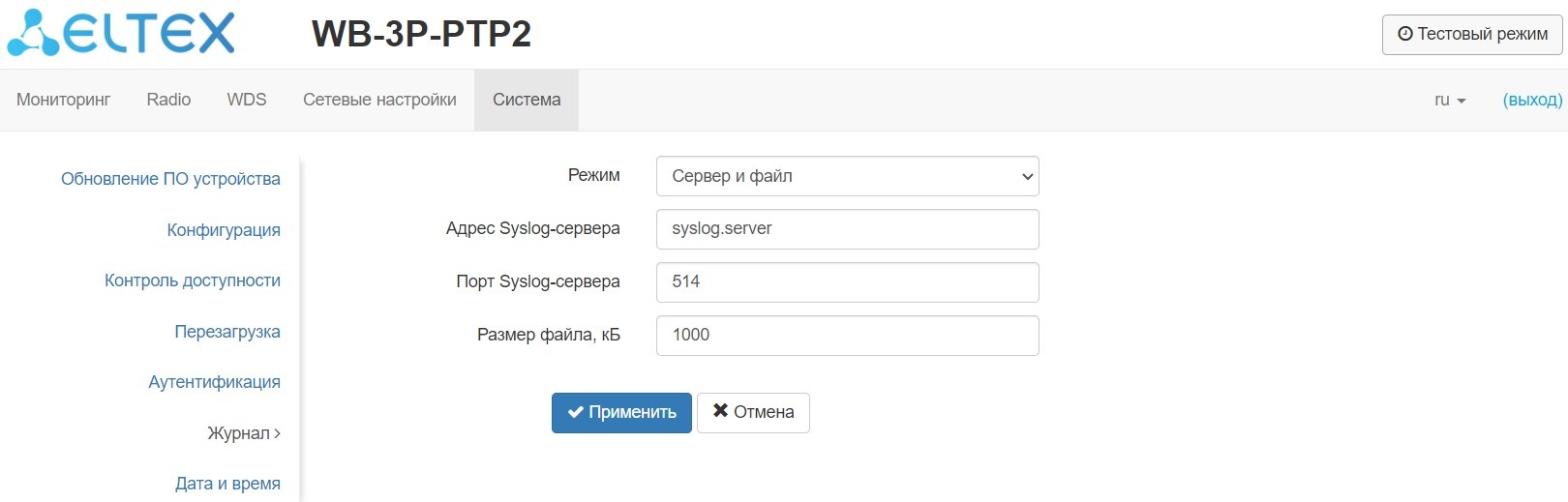This screenshot has width=1568, height=502.
Task: Click the checkmark icon on Применить
Action: [575, 412]
